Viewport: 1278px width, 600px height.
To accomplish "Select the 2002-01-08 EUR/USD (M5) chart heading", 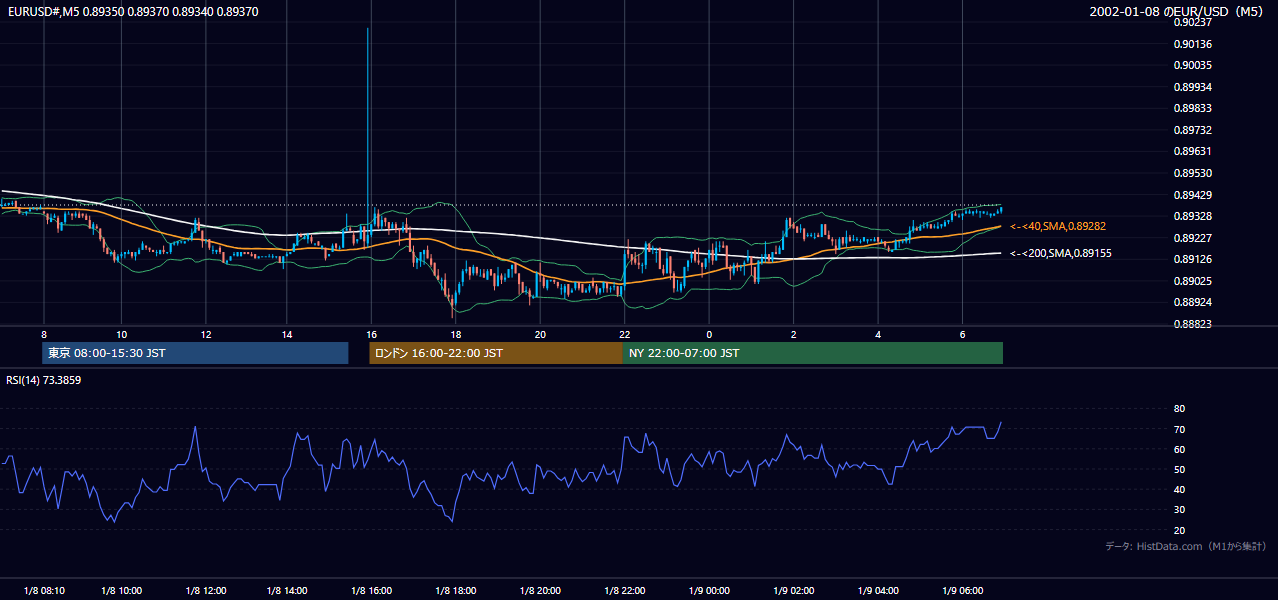I will (1177, 11).
